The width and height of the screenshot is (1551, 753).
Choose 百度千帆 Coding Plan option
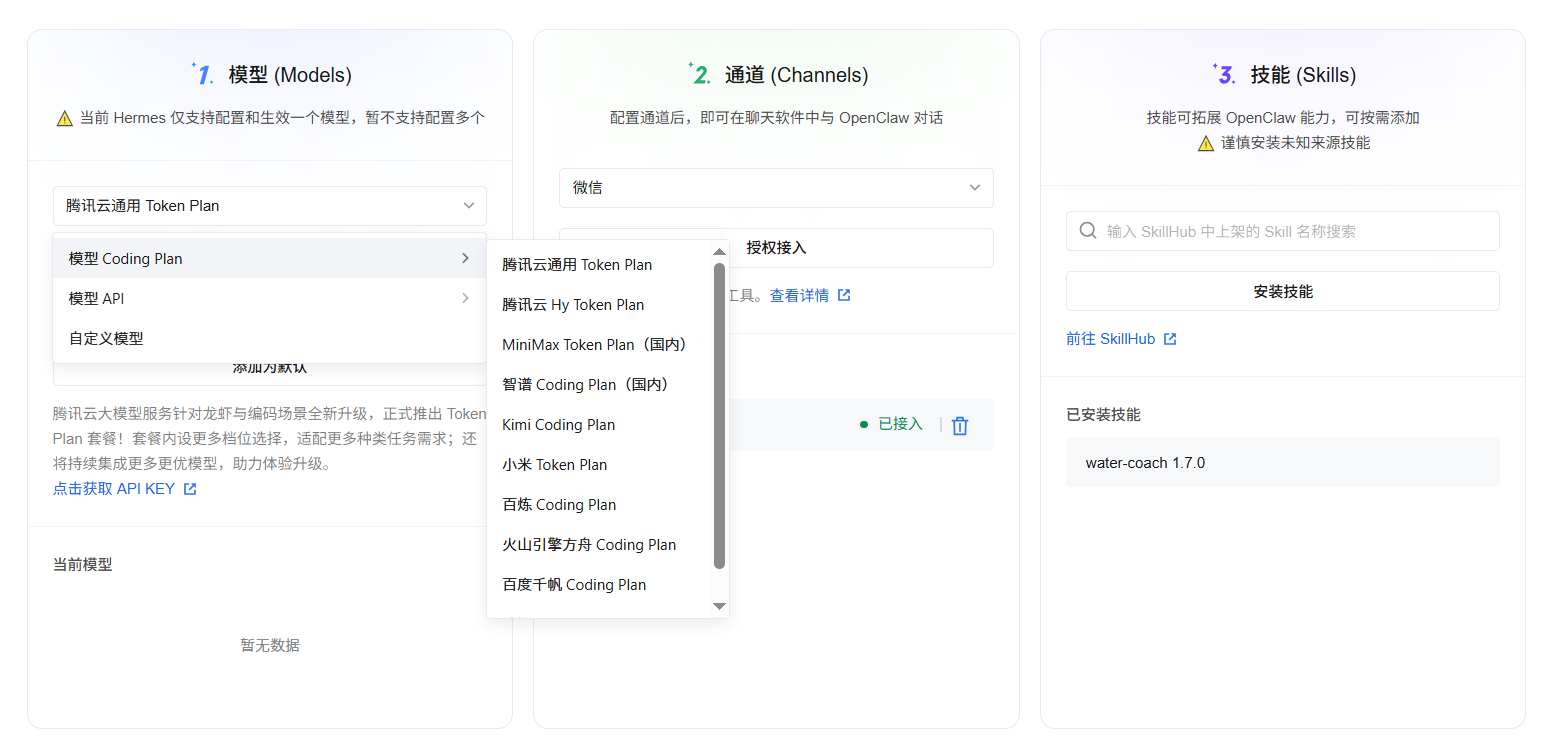(x=600, y=585)
